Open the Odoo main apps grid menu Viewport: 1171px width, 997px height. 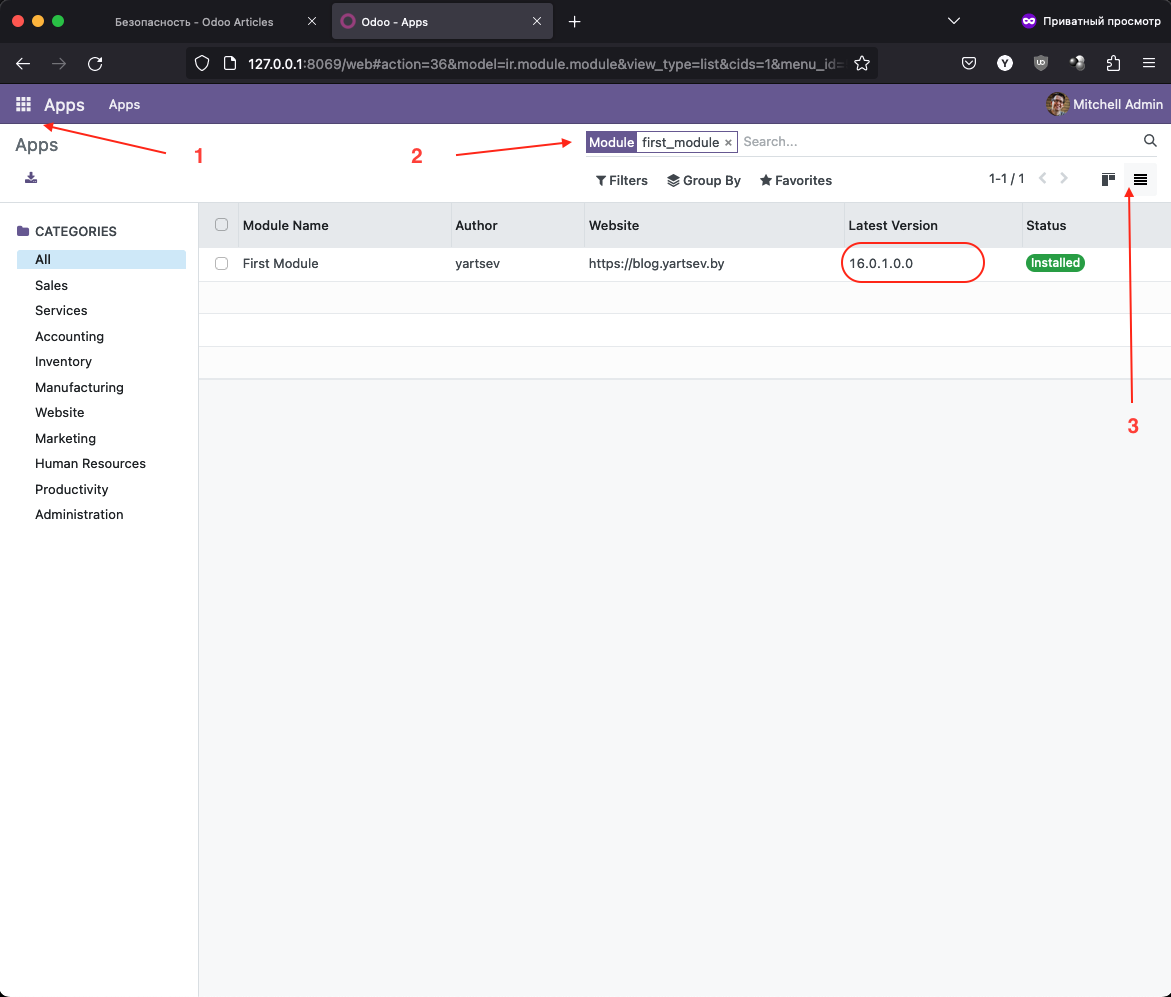click(23, 105)
